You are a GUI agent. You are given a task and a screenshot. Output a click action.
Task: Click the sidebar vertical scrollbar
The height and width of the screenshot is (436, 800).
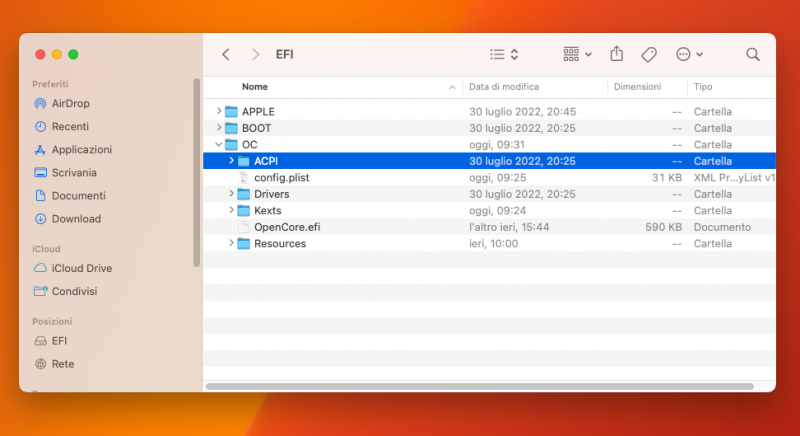pos(196,172)
